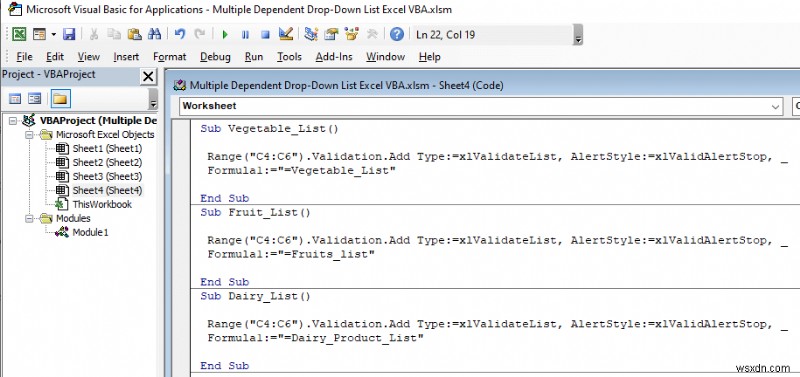Click in Sub Vegetable_List() line

269,129
